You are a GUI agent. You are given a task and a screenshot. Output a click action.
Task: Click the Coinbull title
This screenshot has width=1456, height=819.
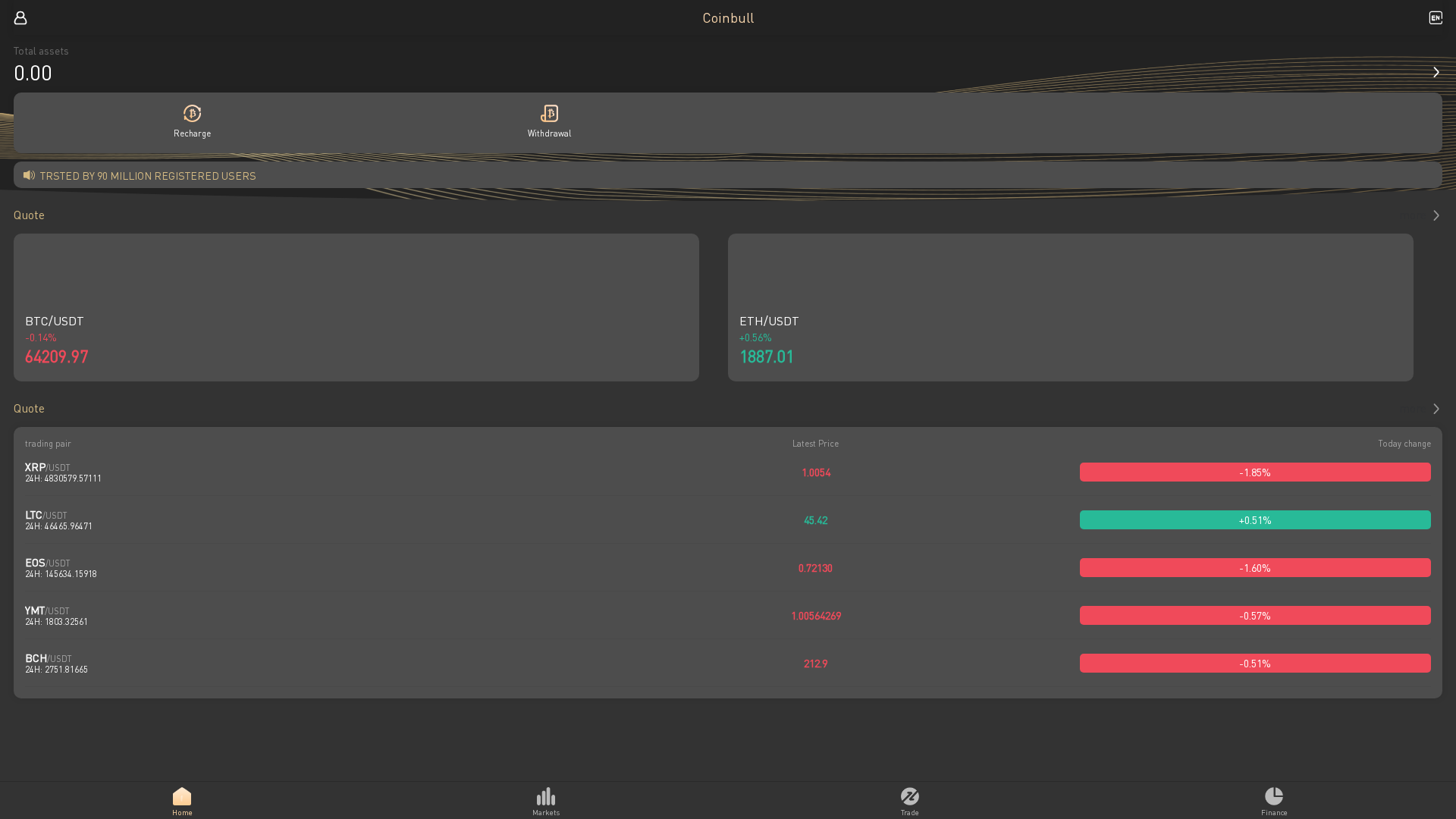click(728, 17)
